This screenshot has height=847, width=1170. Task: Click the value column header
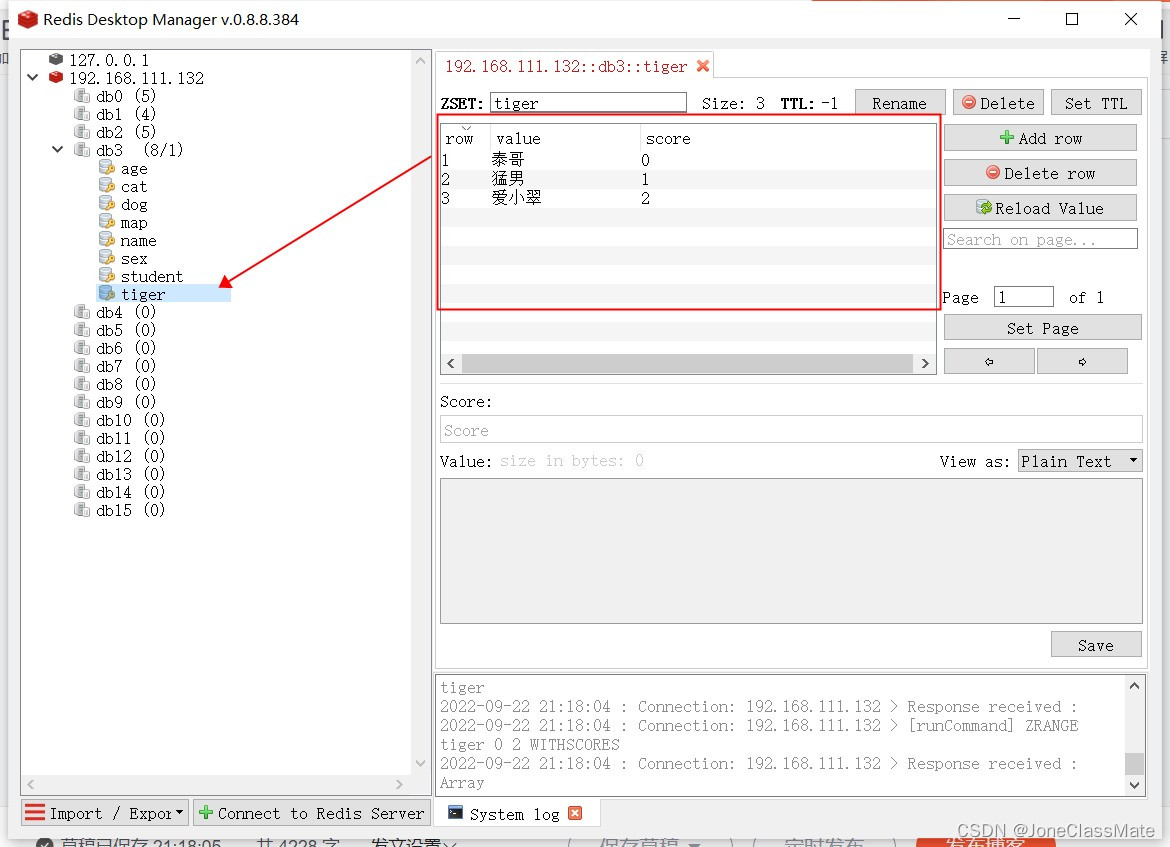(566, 138)
